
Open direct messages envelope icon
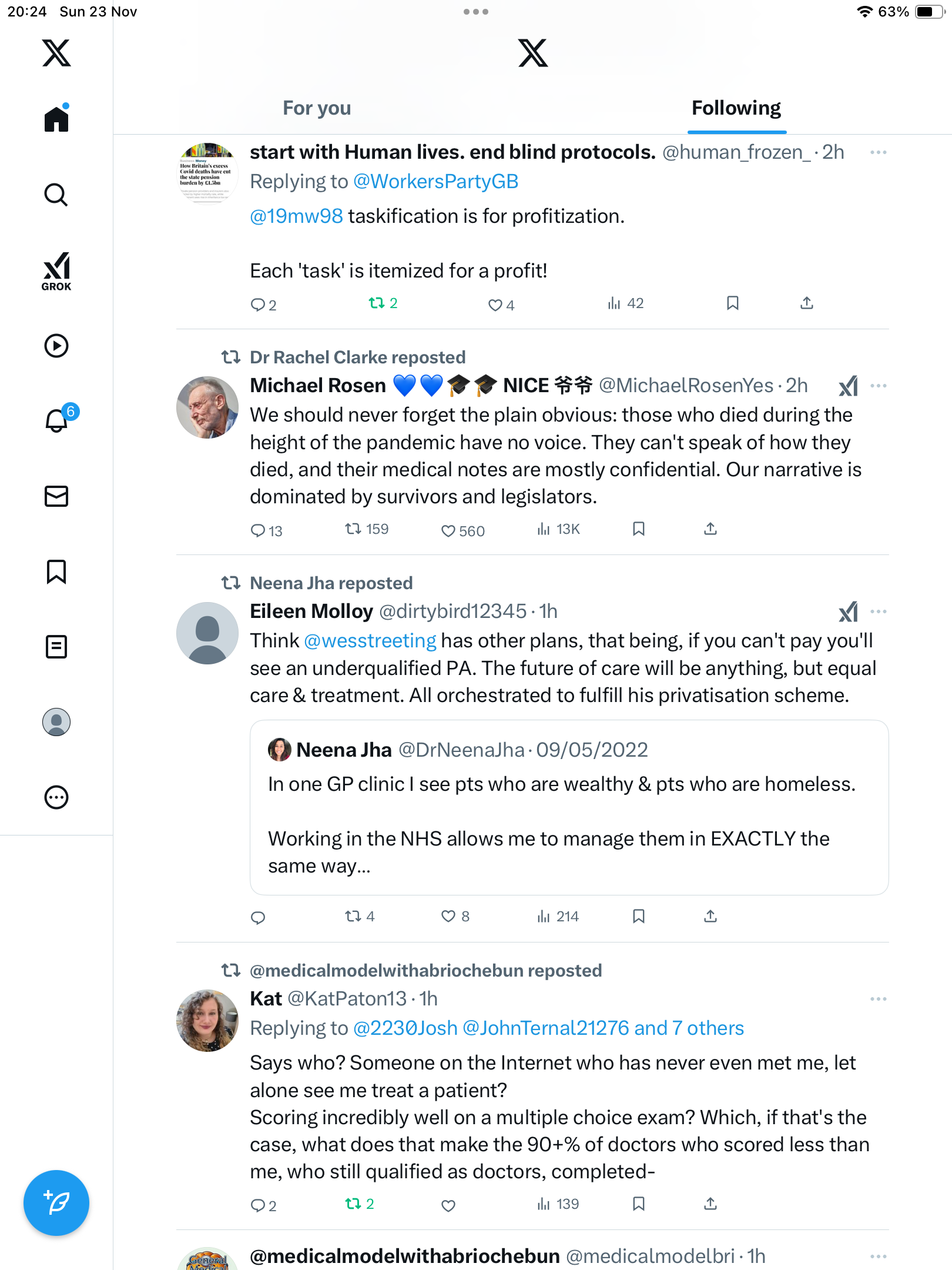click(56, 496)
